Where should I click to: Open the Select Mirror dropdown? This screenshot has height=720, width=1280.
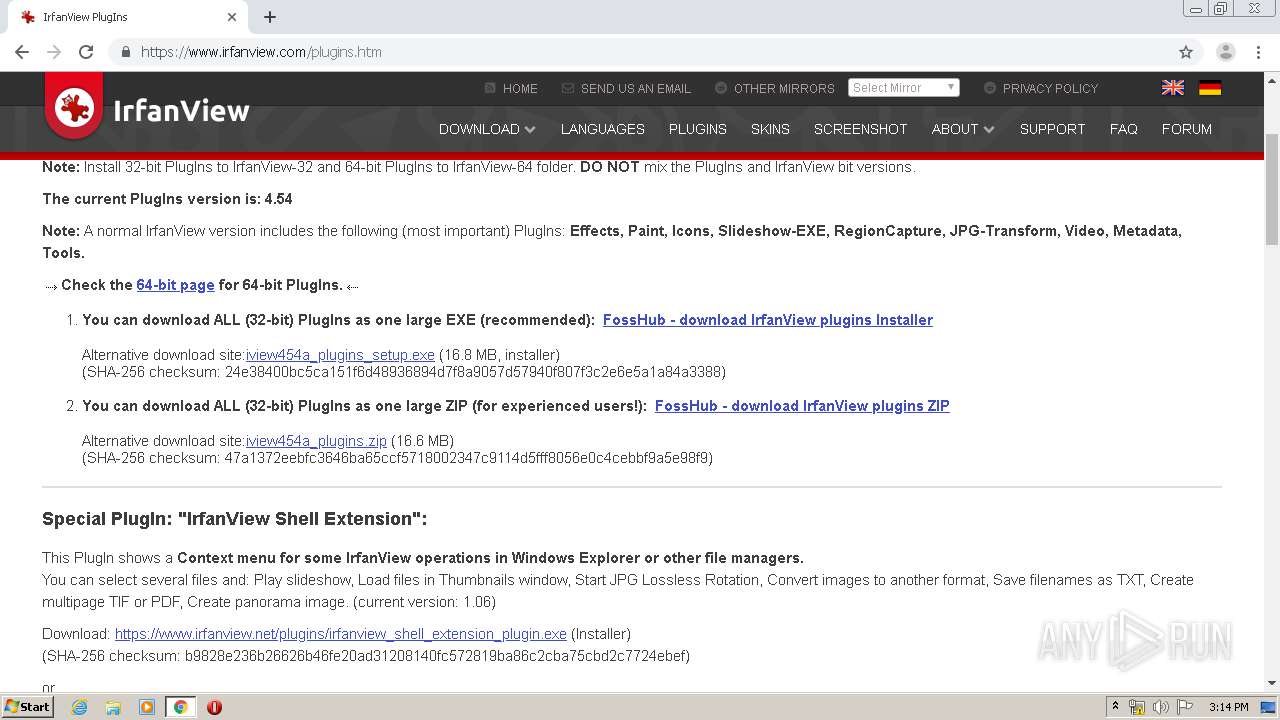tap(904, 88)
